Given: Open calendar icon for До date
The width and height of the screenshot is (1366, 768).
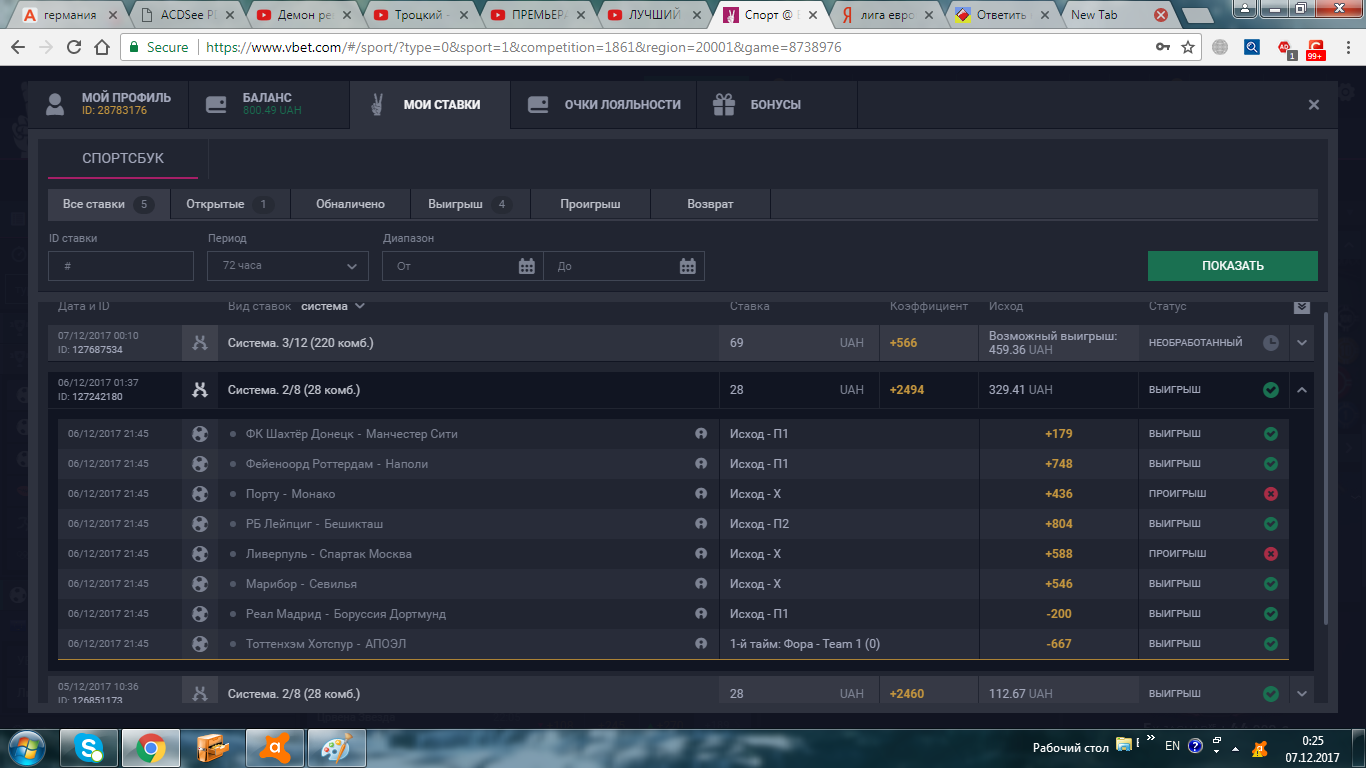Looking at the screenshot, I should pyautogui.click(x=688, y=266).
